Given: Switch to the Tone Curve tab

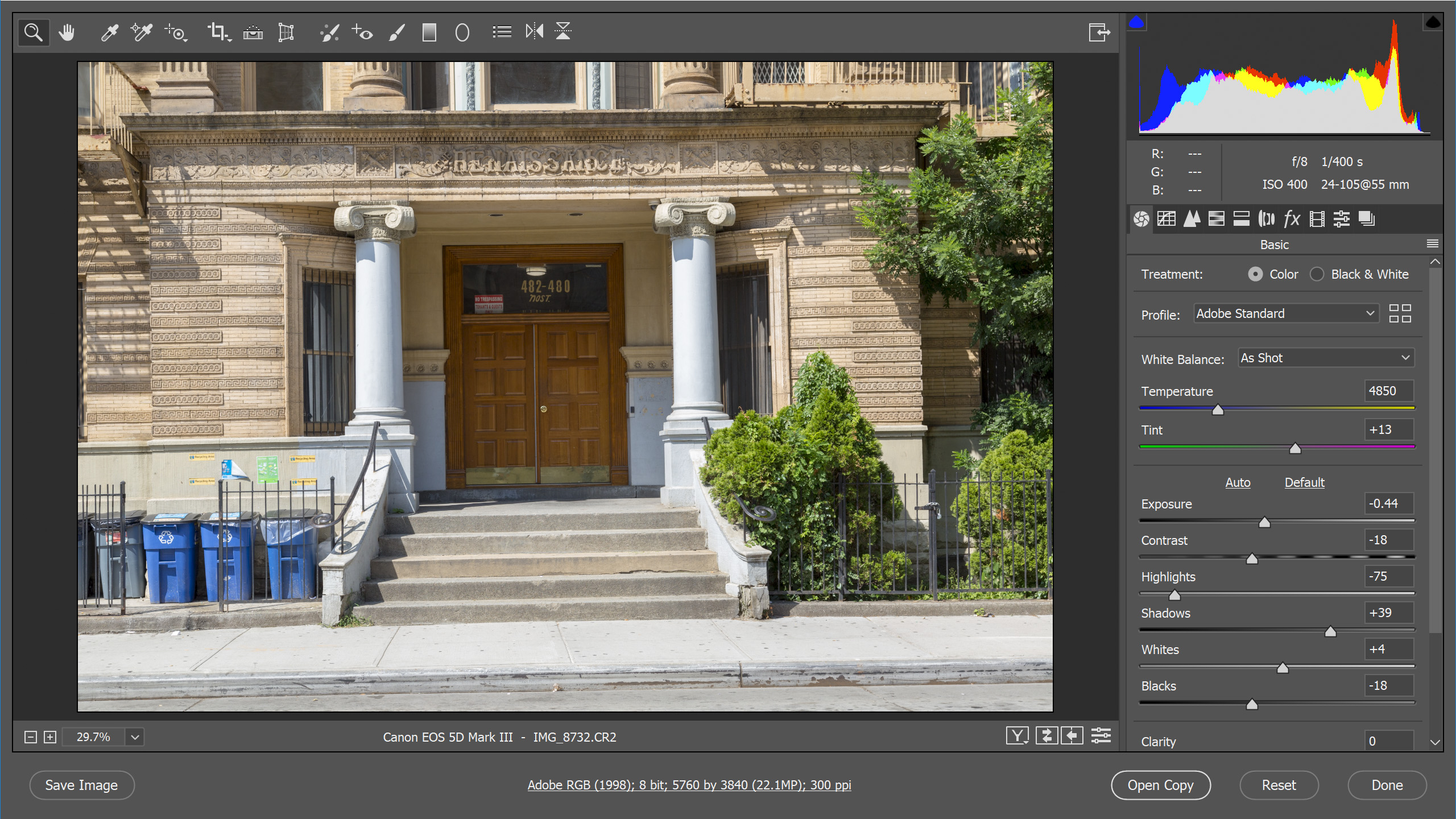Looking at the screenshot, I should click(x=1167, y=219).
